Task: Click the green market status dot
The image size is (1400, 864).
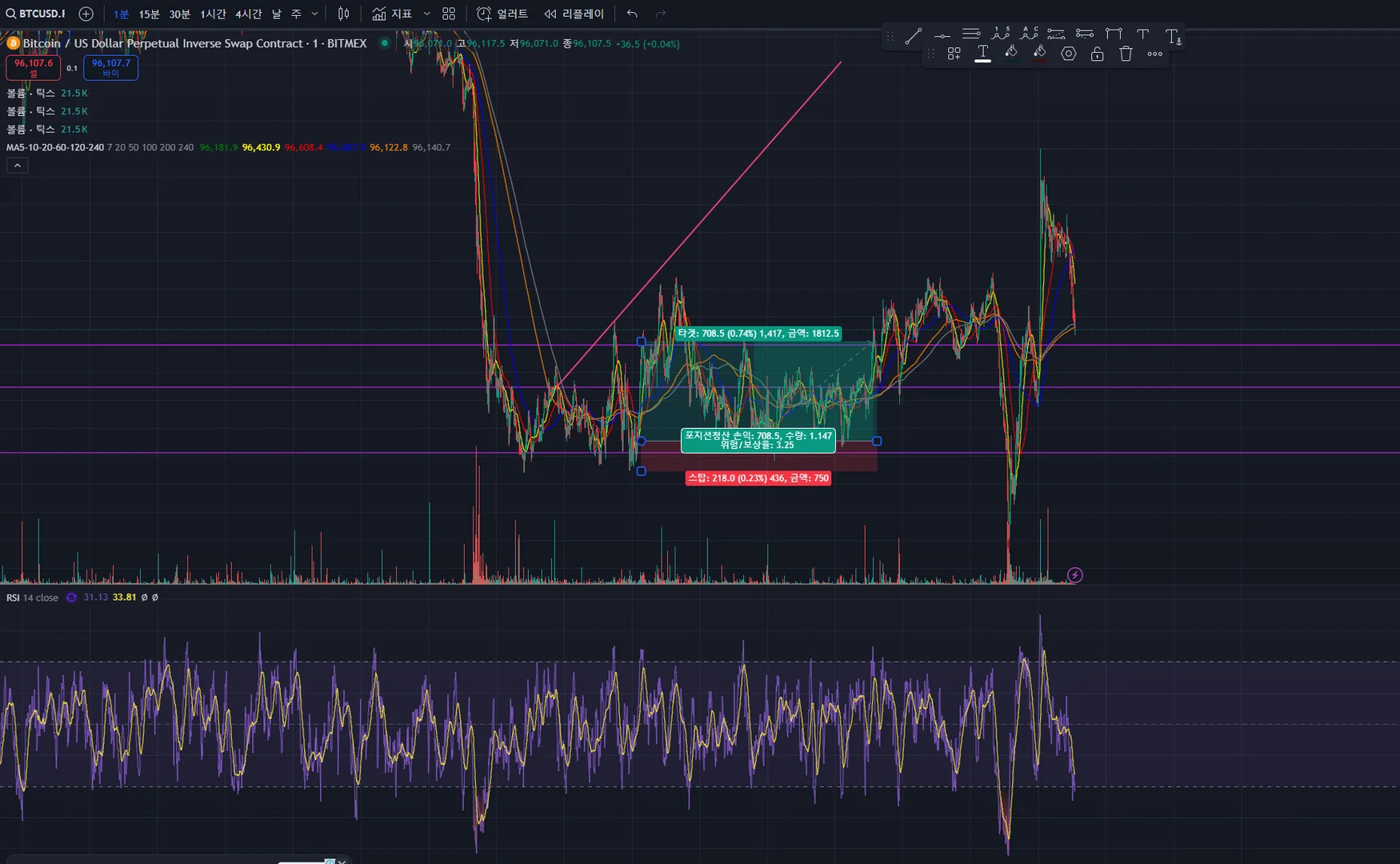Action: click(x=385, y=43)
